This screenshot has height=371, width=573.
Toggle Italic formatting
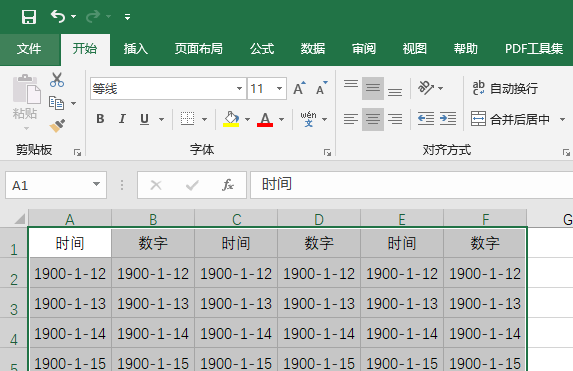pyautogui.click(x=122, y=119)
